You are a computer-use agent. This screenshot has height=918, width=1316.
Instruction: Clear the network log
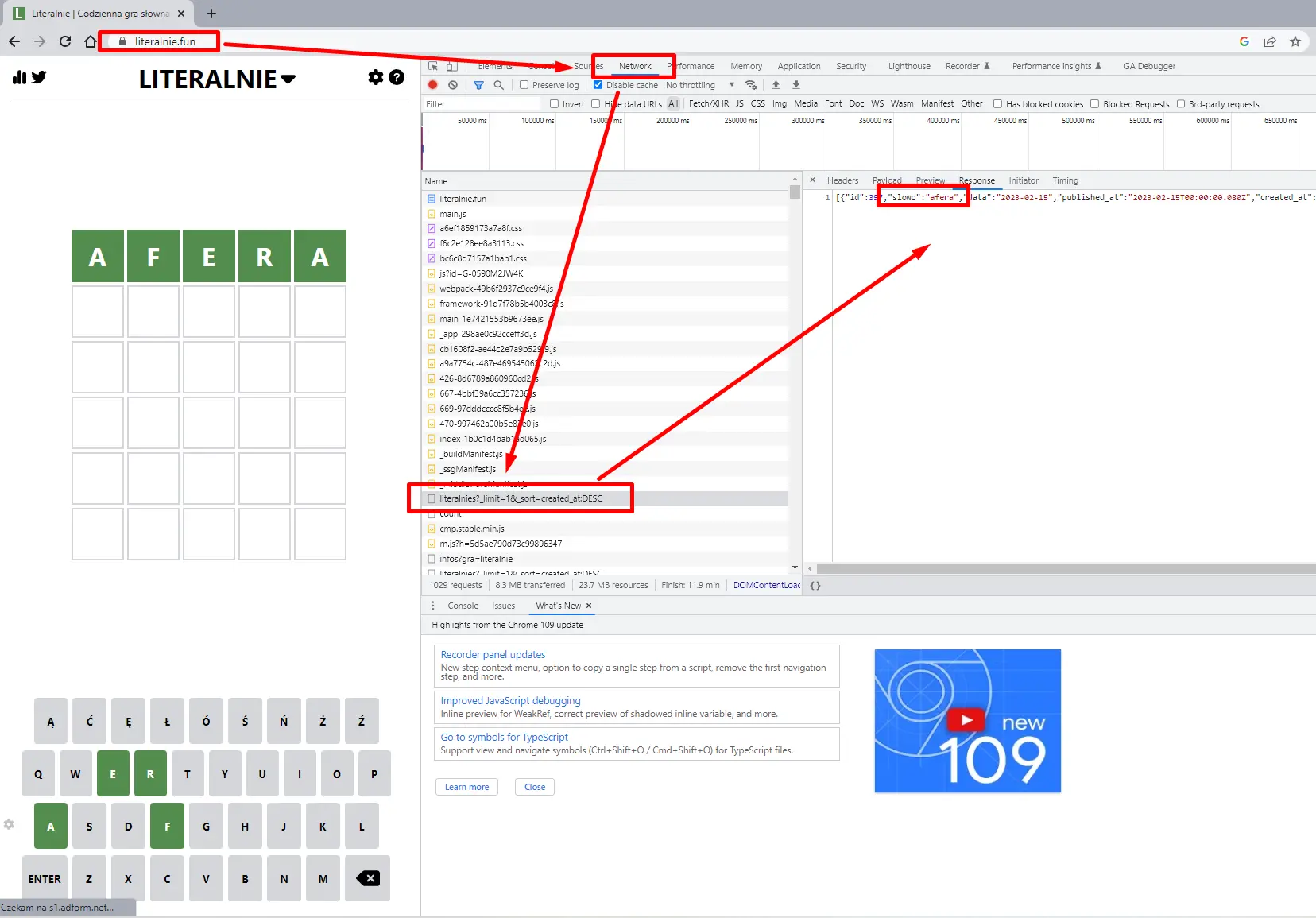tap(453, 85)
